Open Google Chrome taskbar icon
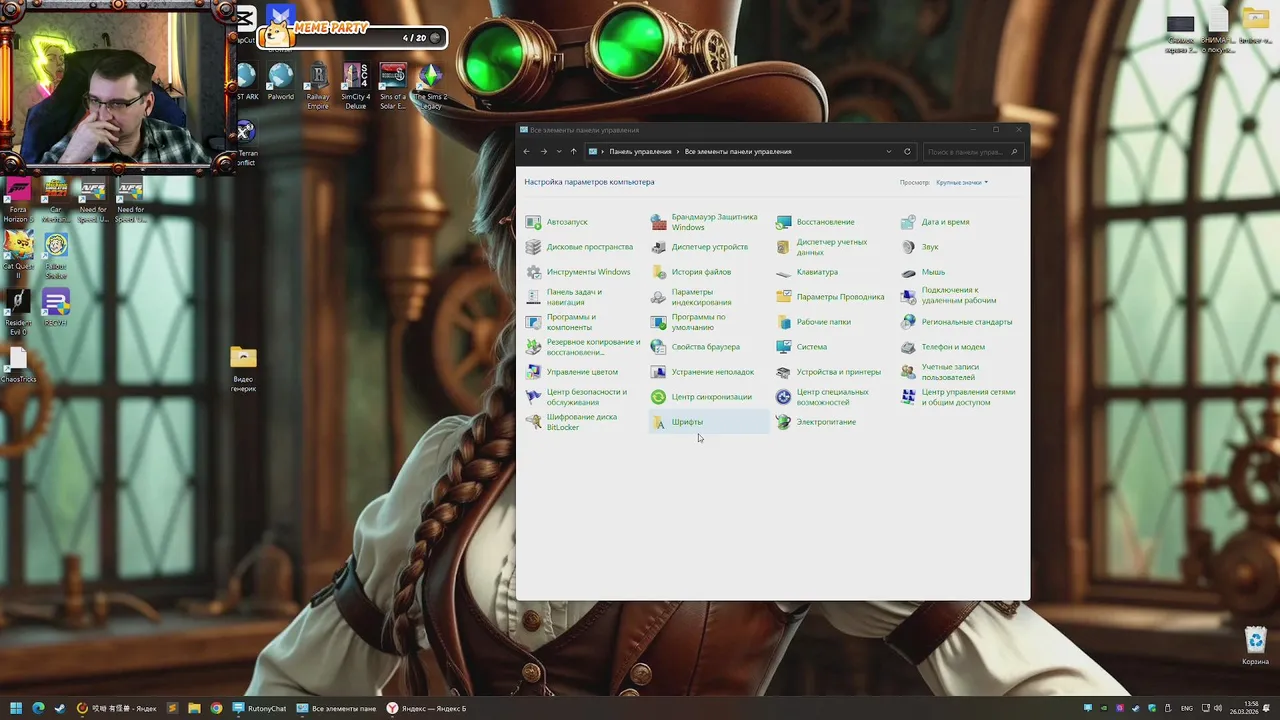 216,708
